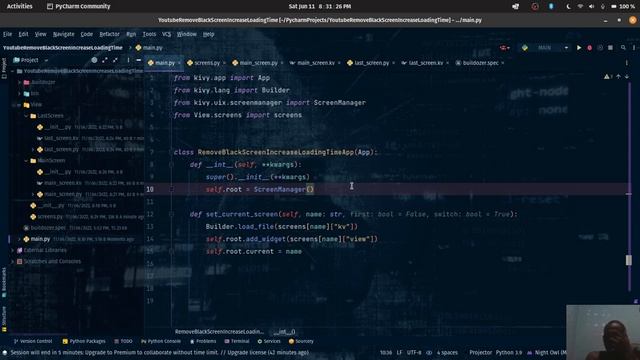Click the run with coverage icon
This screenshot has width=640, height=360.
[x=600, y=48]
